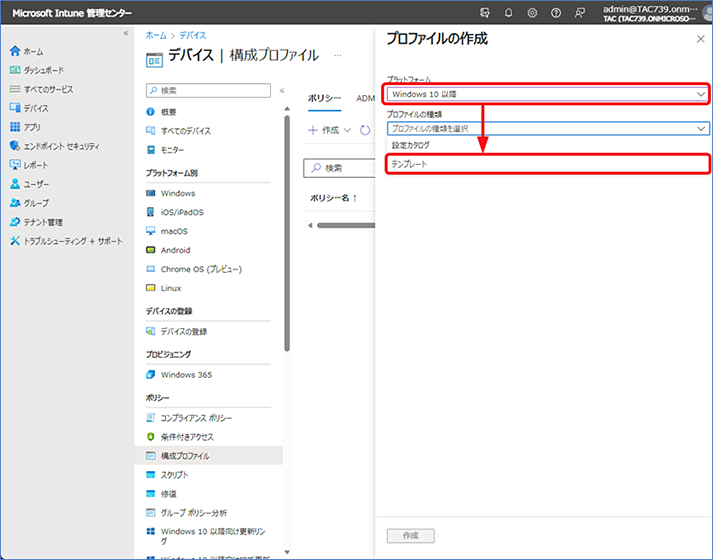Open 条件付きアクセス
The width and height of the screenshot is (713, 560).
pos(180,437)
